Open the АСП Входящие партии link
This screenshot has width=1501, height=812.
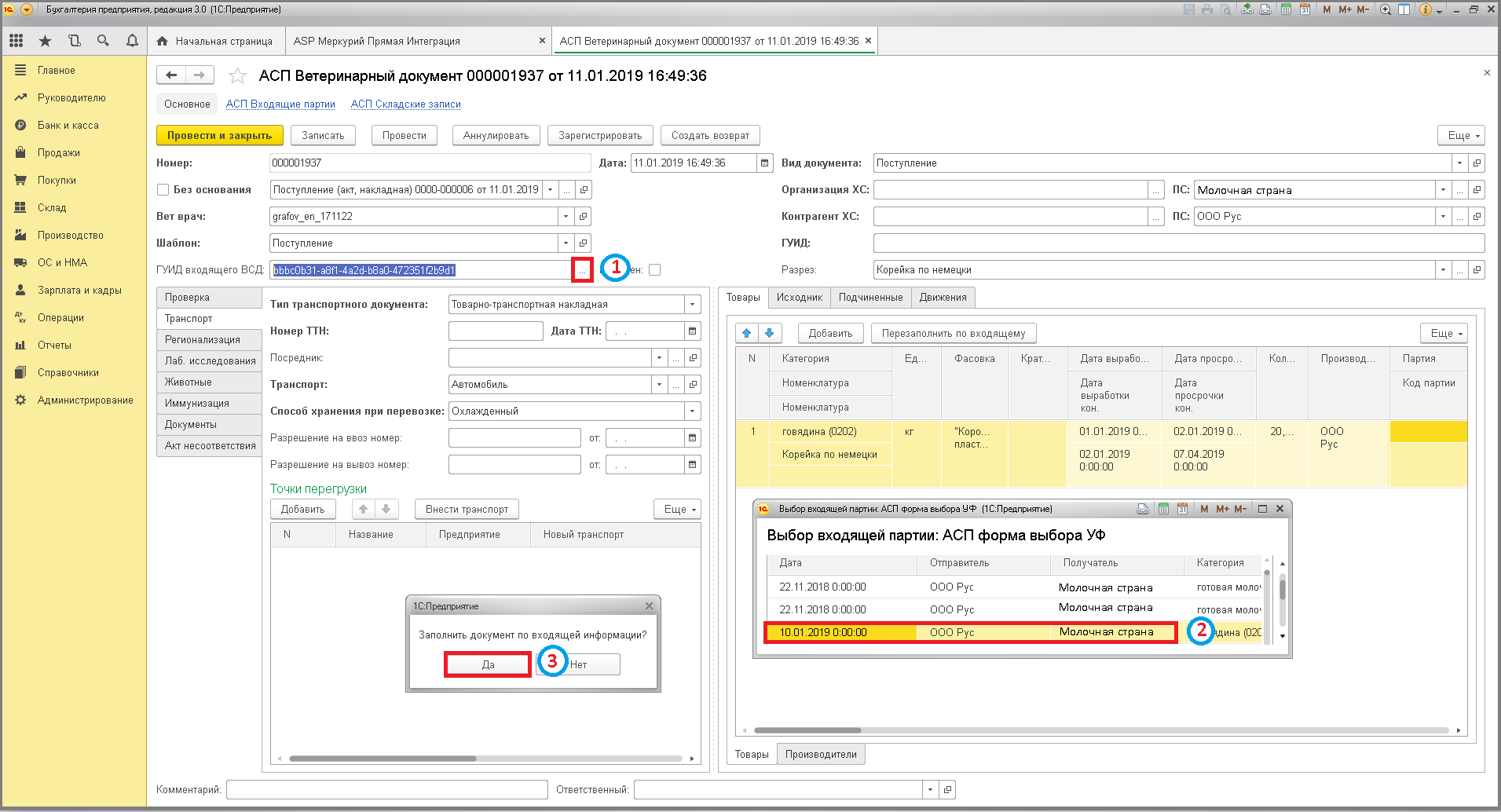tap(280, 104)
